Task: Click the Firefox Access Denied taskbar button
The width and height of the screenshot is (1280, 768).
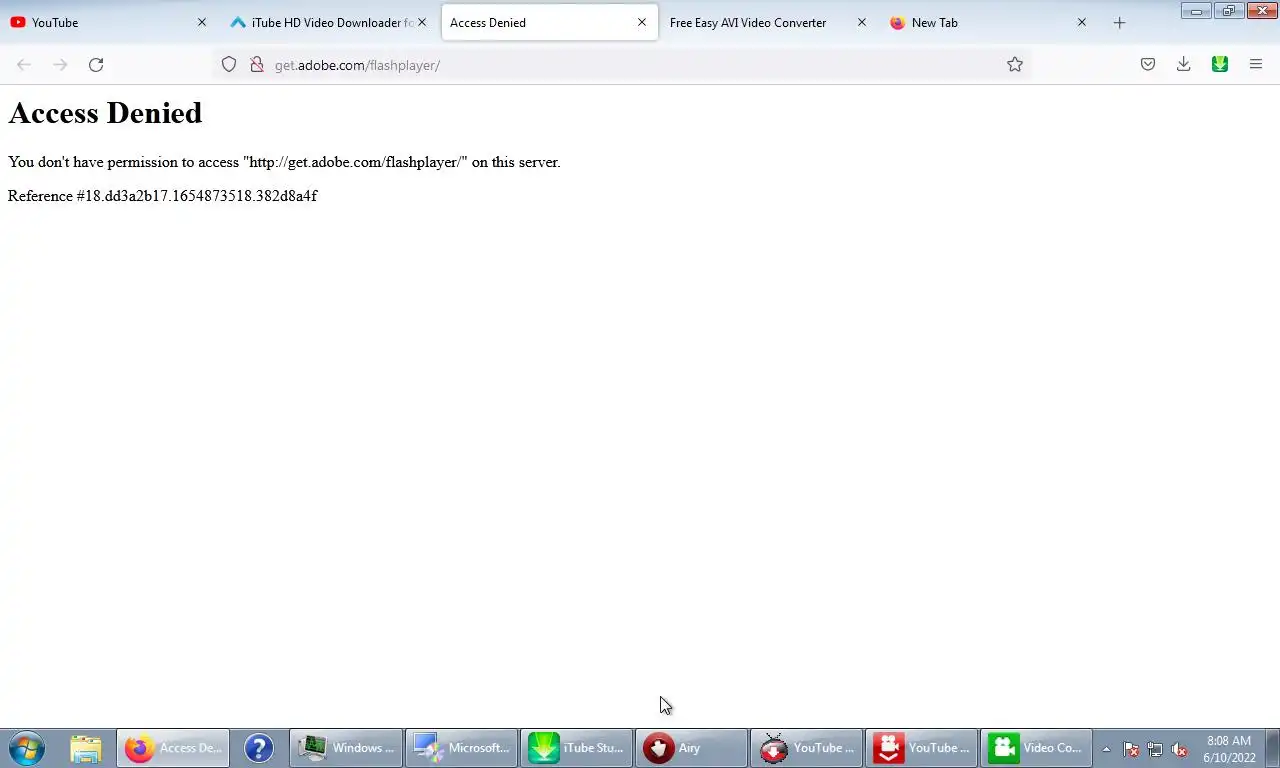Action: (173, 748)
